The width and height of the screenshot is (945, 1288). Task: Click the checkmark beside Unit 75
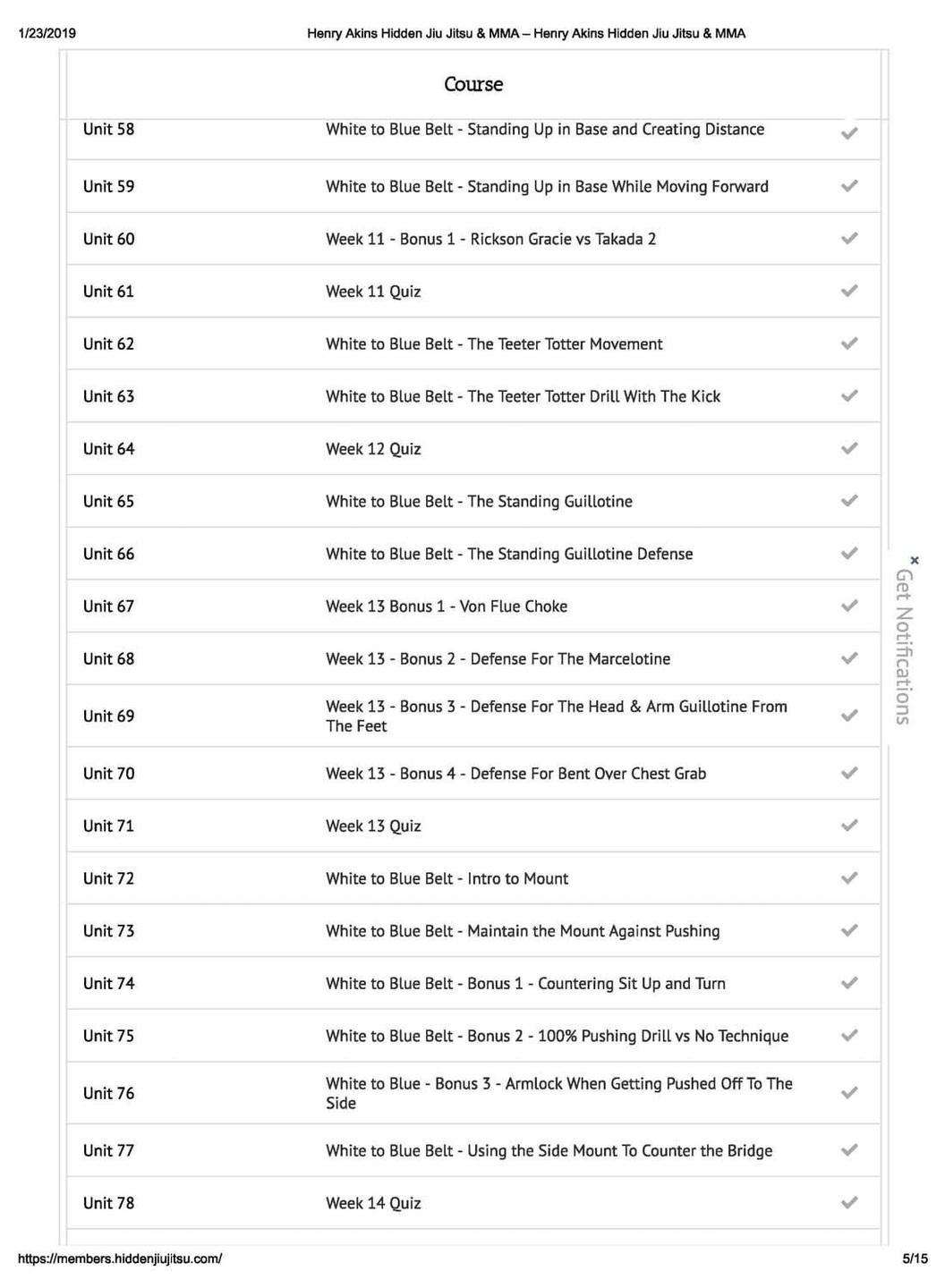coord(849,1036)
